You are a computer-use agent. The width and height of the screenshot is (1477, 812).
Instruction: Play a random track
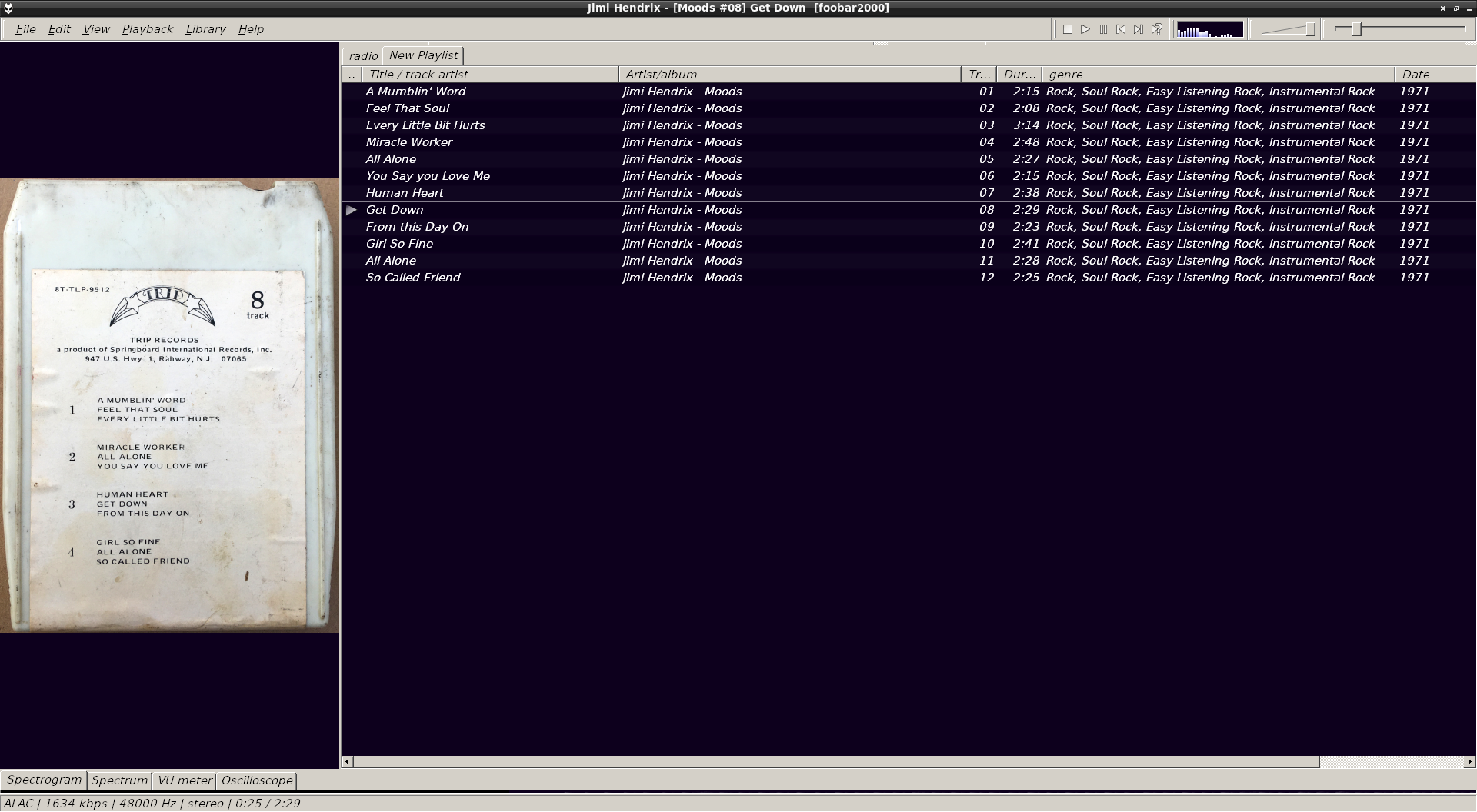[1156, 29]
